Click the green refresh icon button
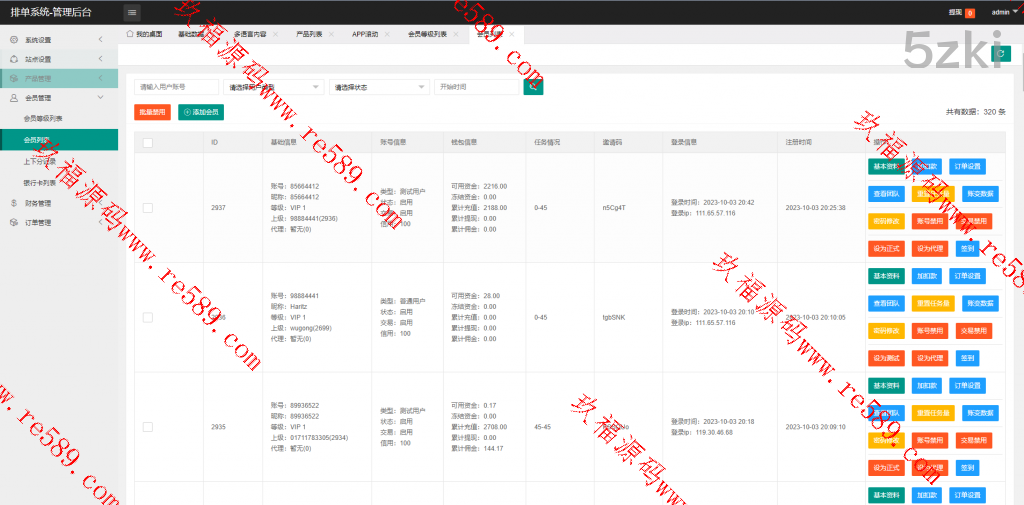 997,53
